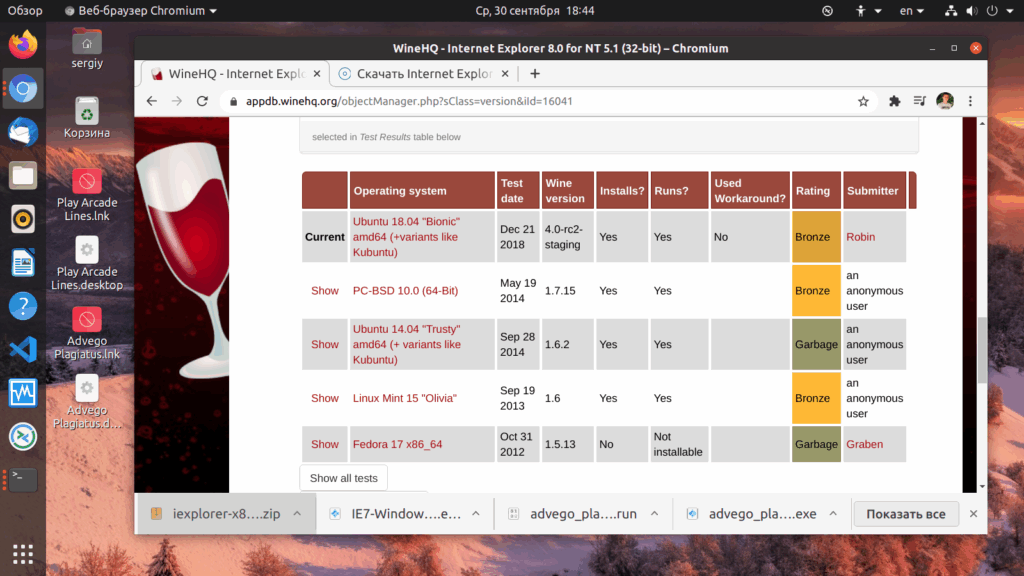Open Help icon in dock
This screenshot has height=576, width=1024.
23,306
